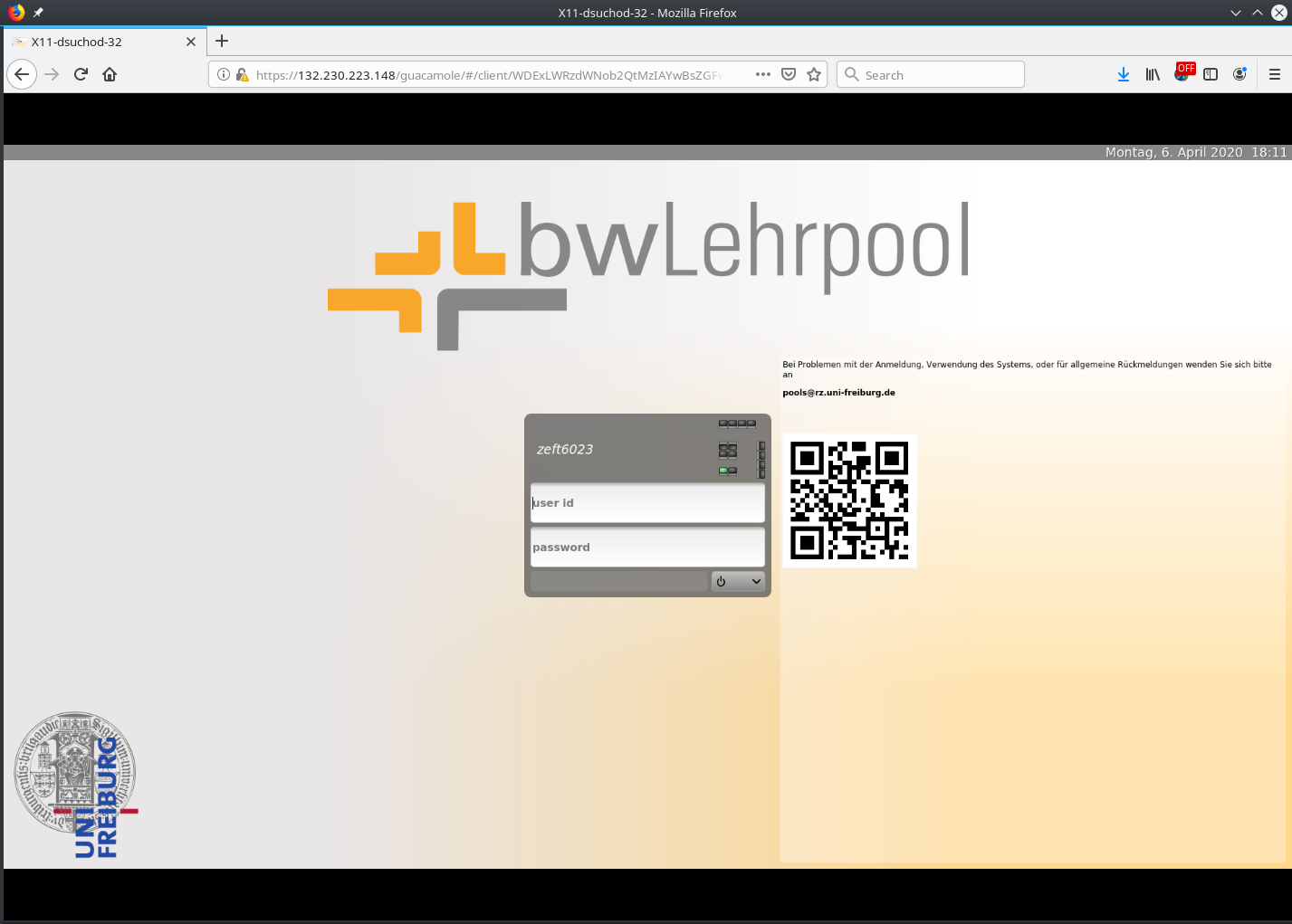Show the Firefox sidebars
The image size is (1292, 924).
click(1211, 74)
